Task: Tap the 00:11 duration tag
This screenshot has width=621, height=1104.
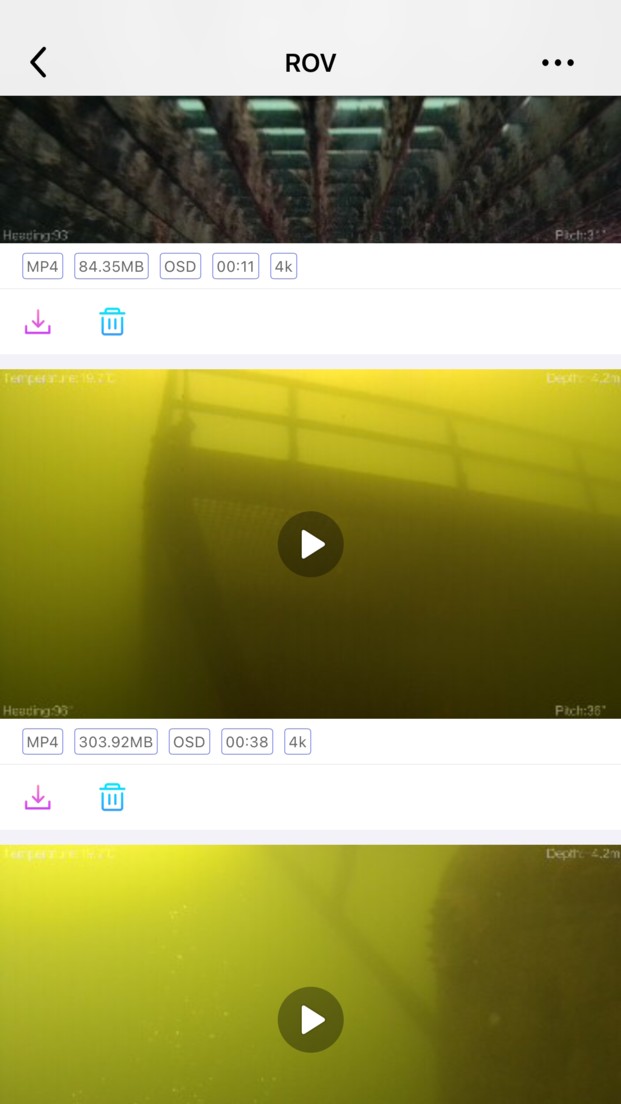Action: 235,266
